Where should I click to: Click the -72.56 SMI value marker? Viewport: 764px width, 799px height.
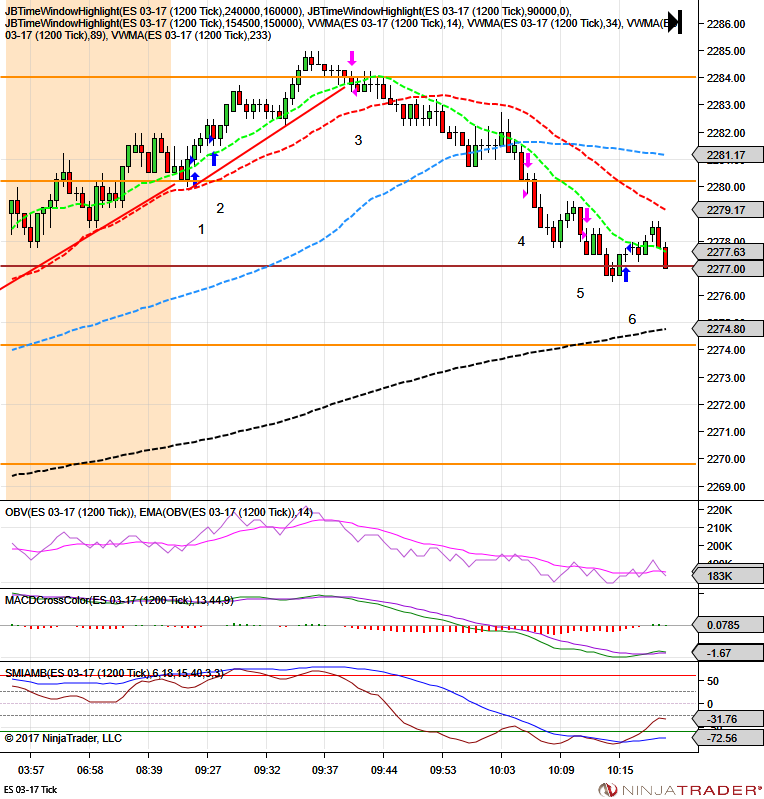tap(728, 738)
